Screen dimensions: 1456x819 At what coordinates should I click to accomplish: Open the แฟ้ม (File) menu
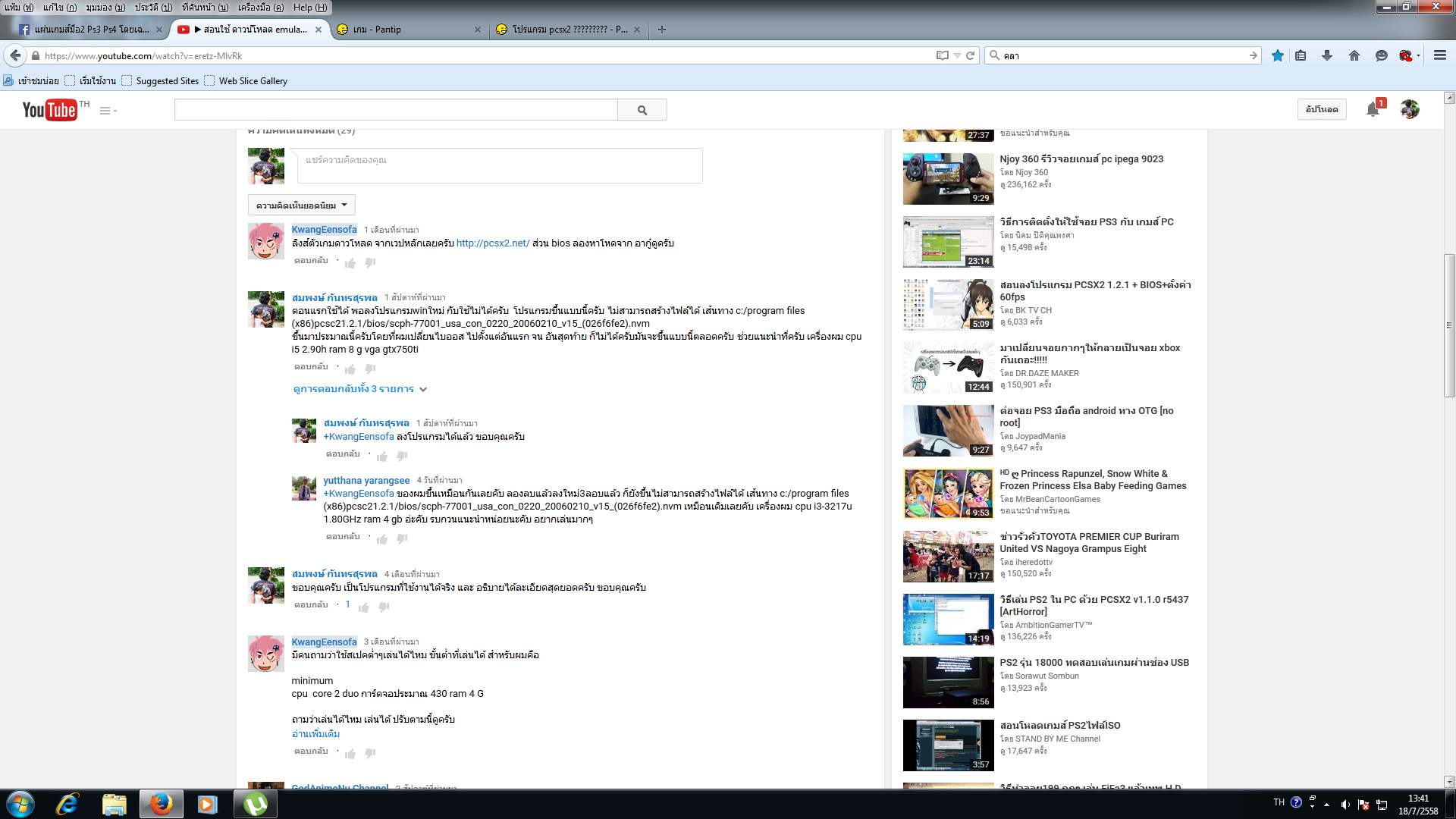(x=18, y=7)
